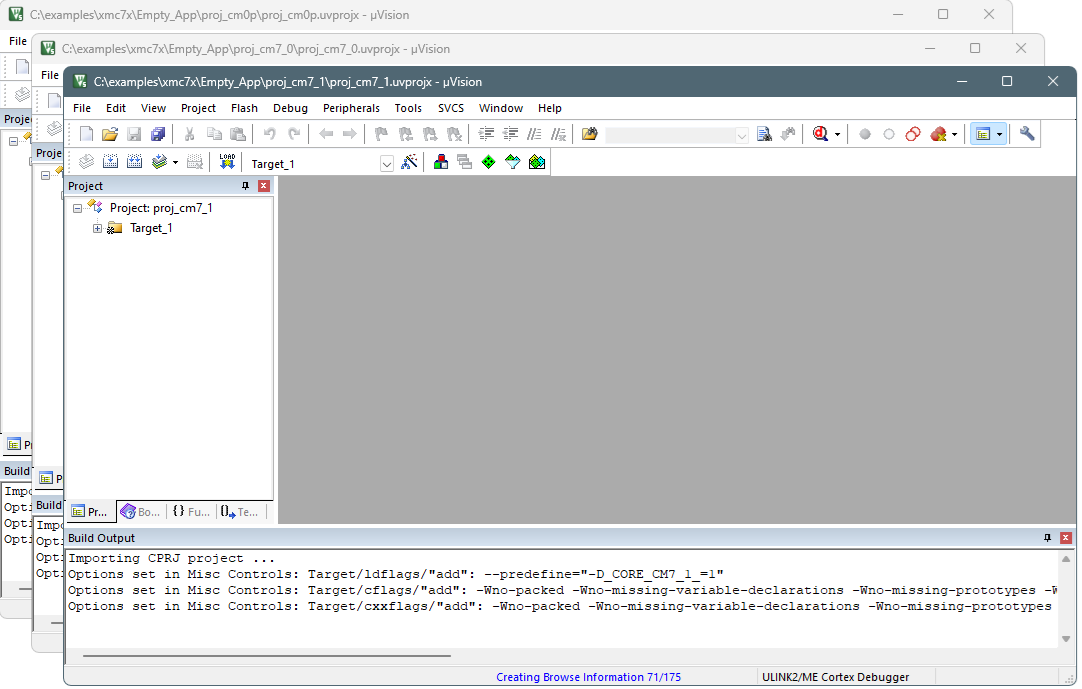Collapse the Project: proj_cm7_1 tree node
Viewport: 1082px width, 689px height.
coord(78,208)
